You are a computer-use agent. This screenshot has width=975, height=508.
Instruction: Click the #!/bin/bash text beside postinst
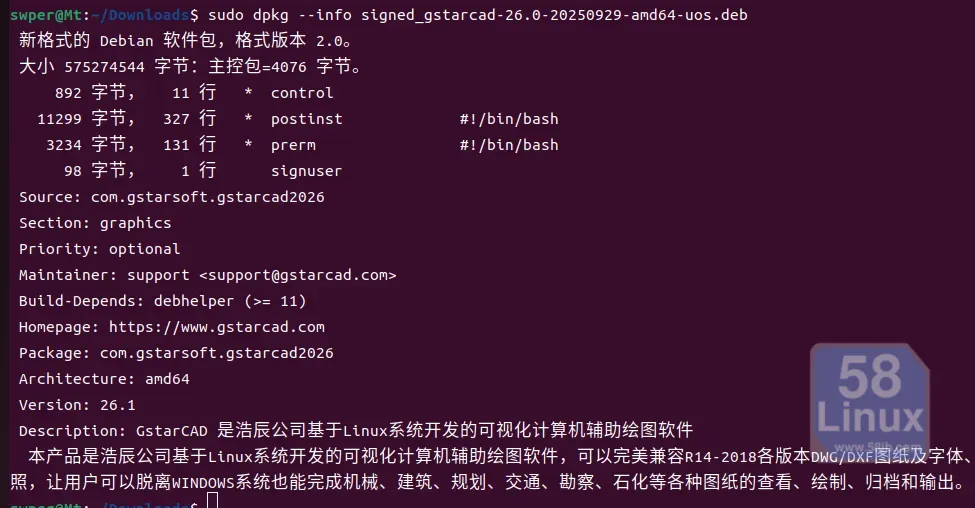509,119
